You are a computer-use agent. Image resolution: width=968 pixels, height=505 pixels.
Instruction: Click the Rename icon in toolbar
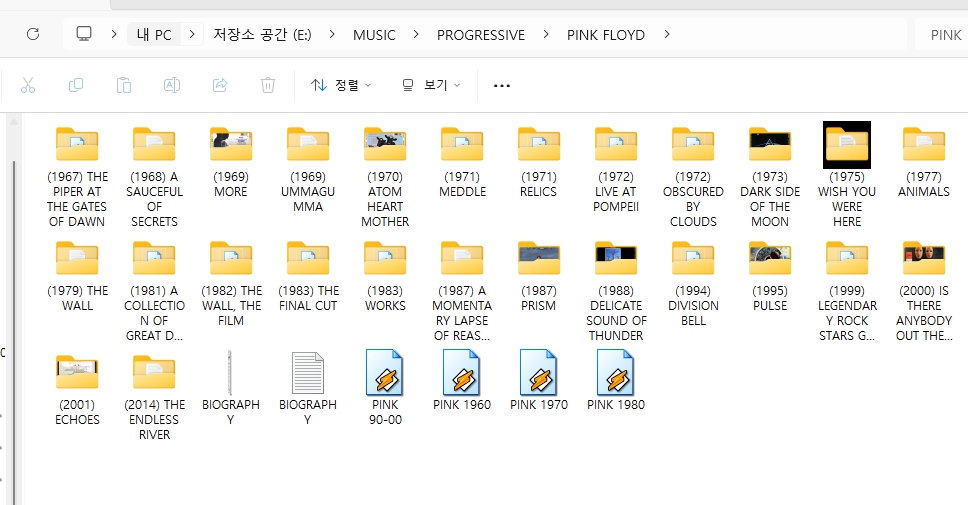pyautogui.click(x=172, y=85)
